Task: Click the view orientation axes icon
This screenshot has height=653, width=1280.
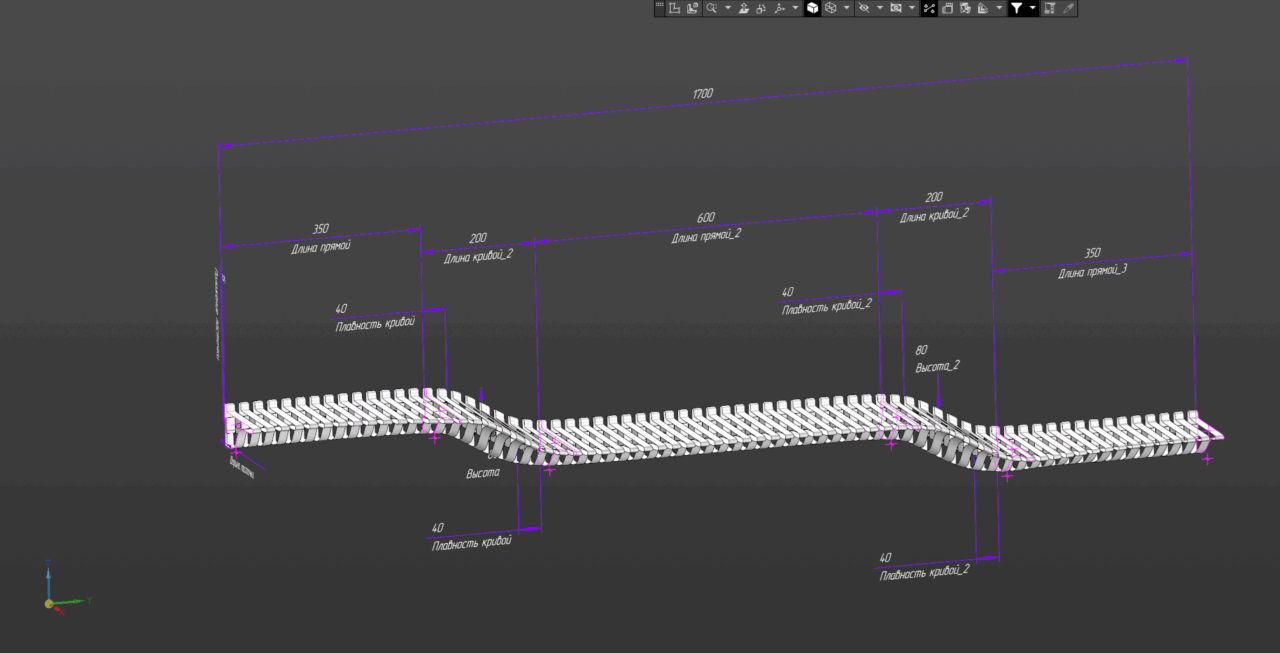Action: (x=779, y=8)
